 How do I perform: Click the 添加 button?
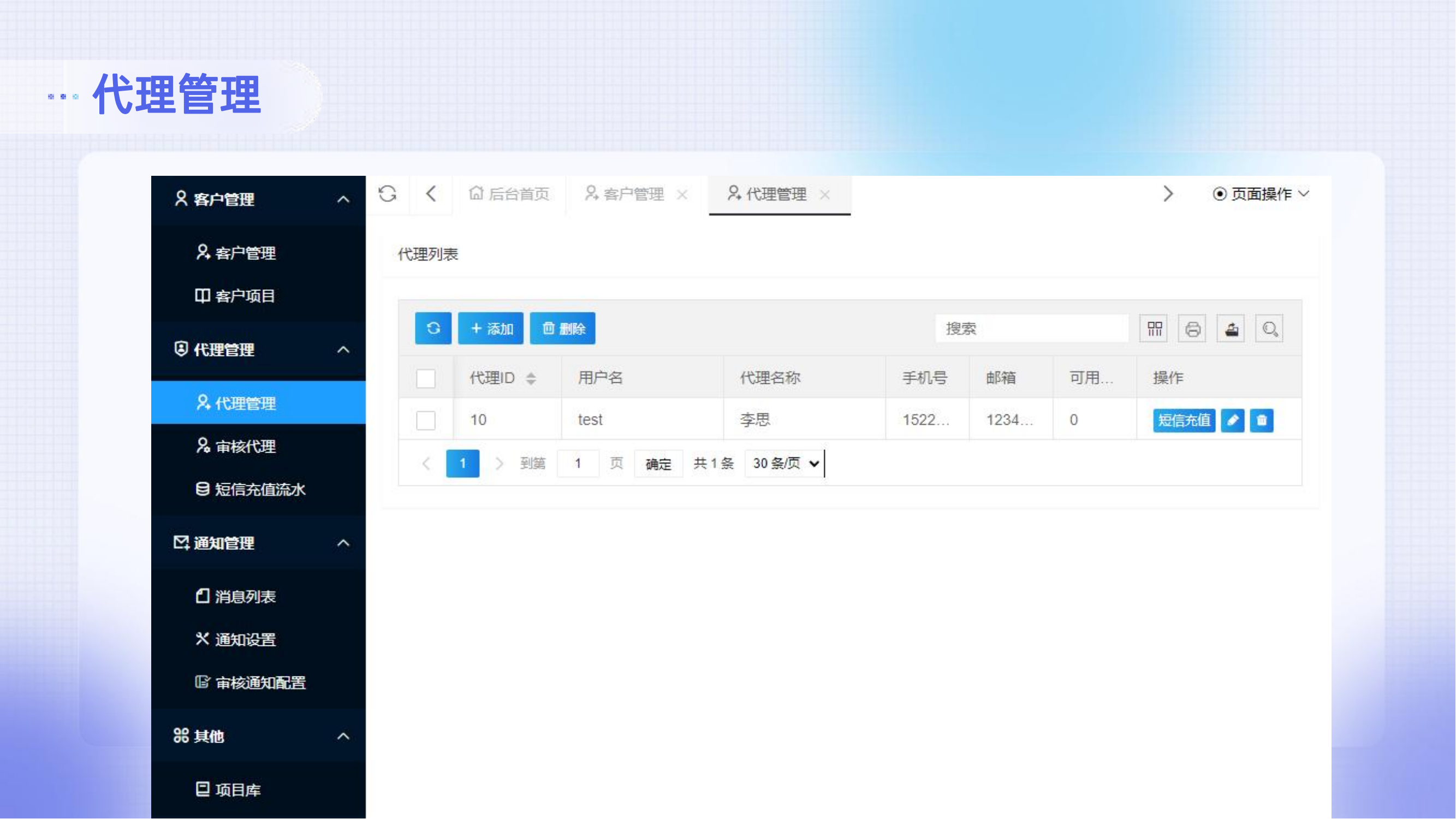491,328
